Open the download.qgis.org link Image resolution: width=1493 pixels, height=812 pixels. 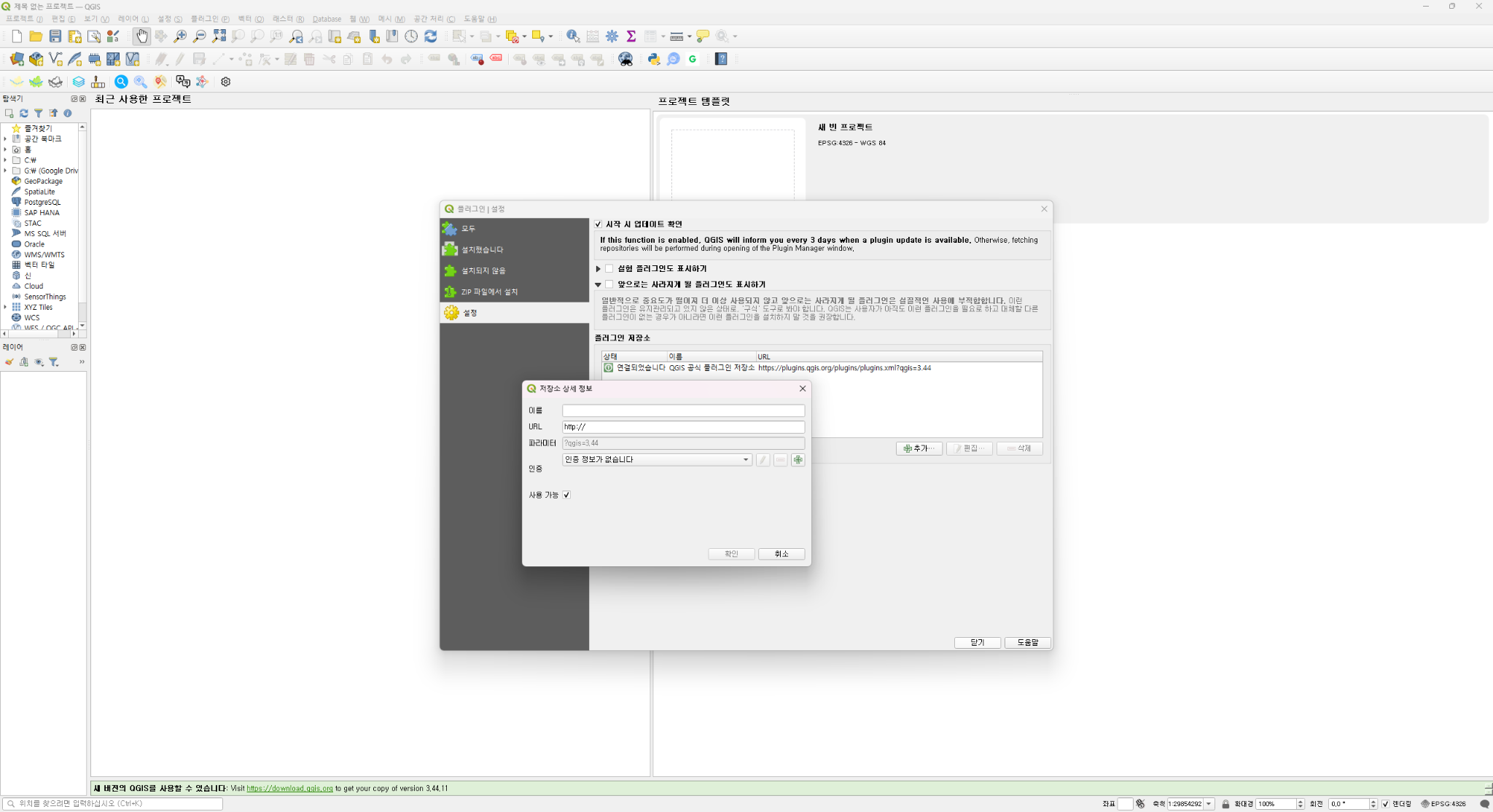click(x=289, y=788)
